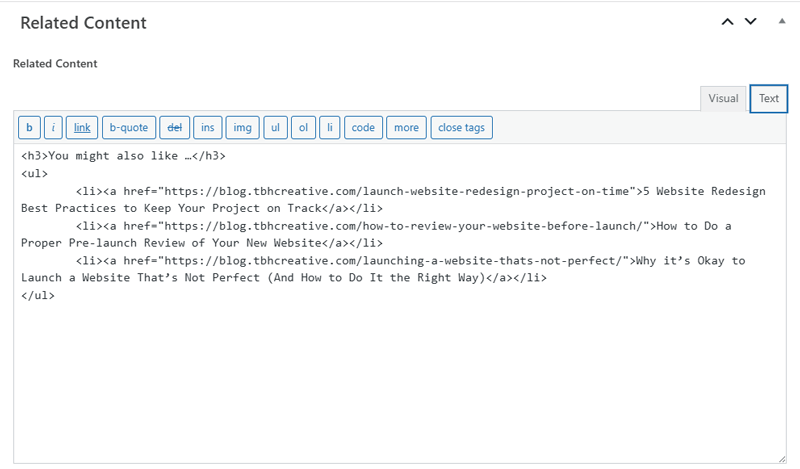This screenshot has width=800, height=469.
Task: Collapse the Related Content panel
Action: [x=782, y=22]
